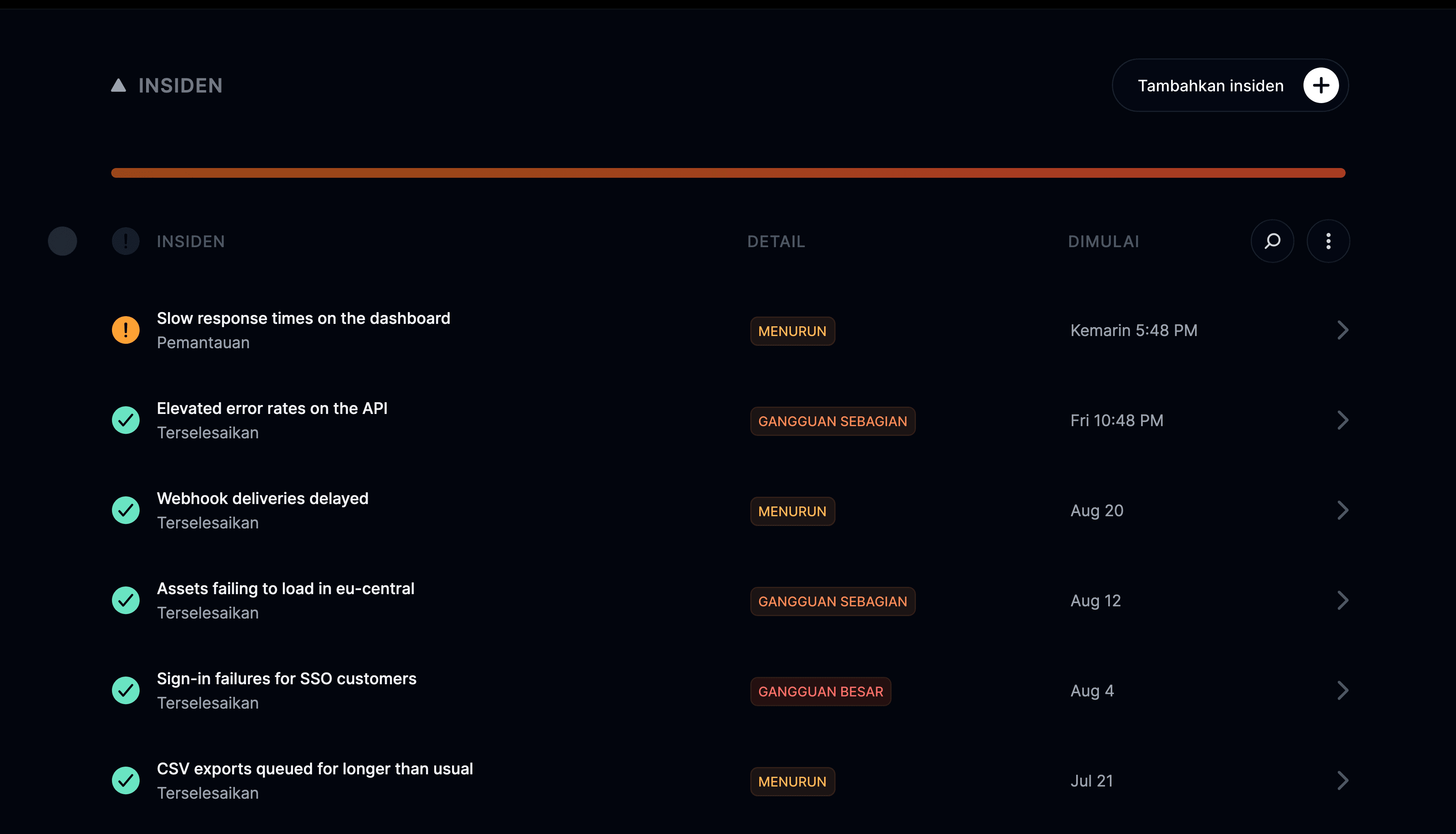Open the three-dot more options menu

1328,241
